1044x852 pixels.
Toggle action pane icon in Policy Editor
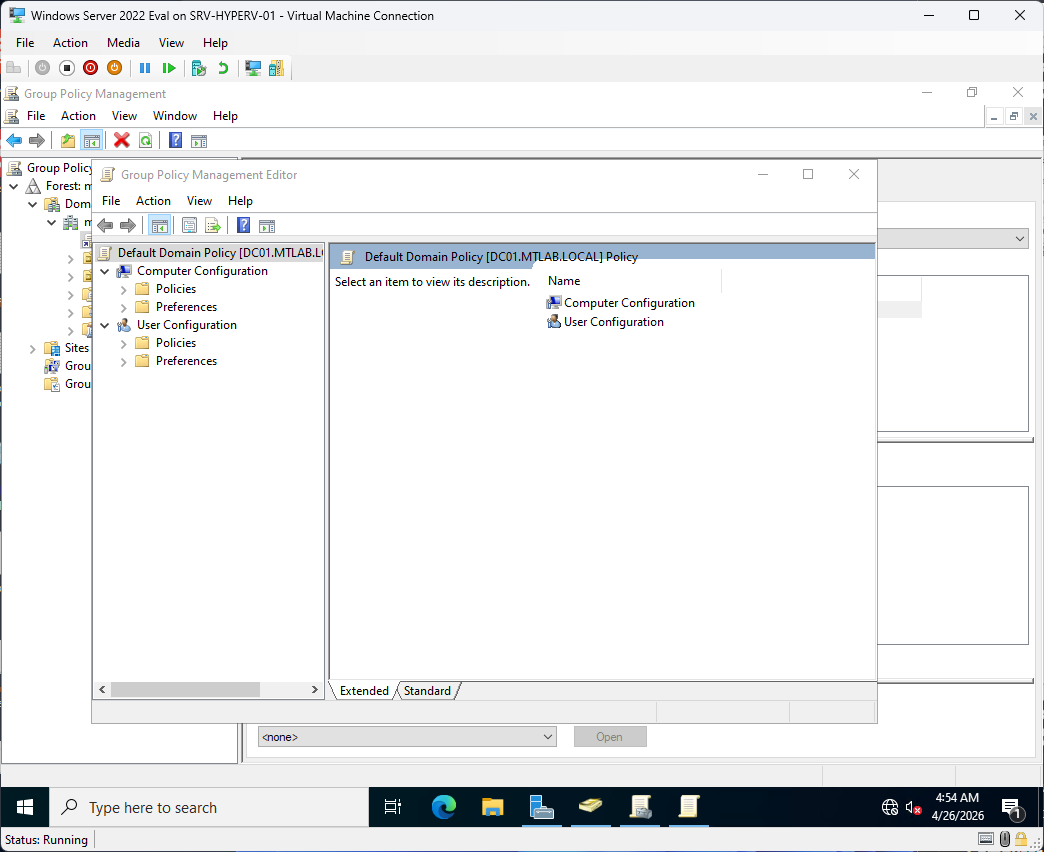(267, 226)
